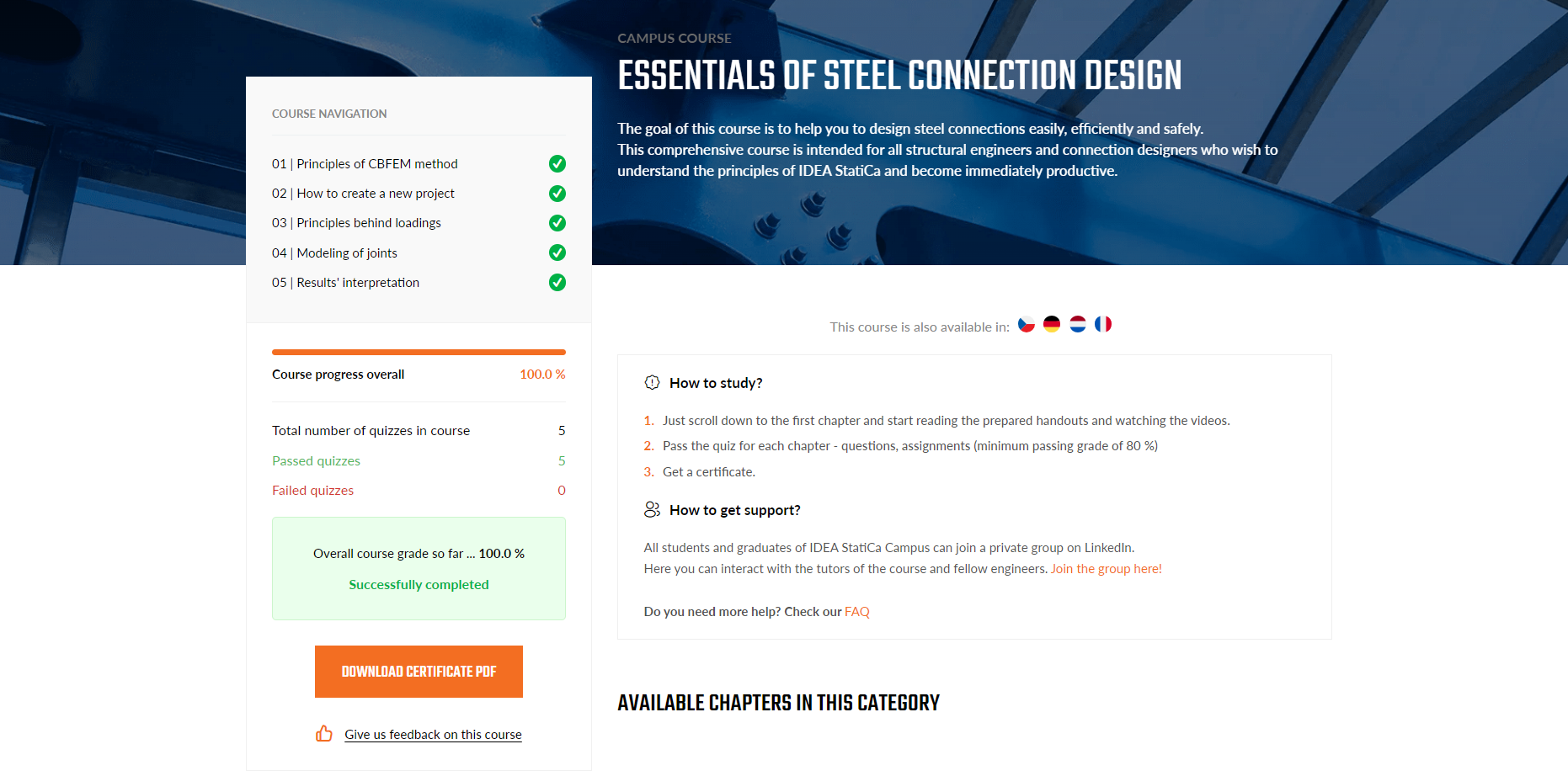Choose the French flag language icon
Image resolution: width=1568 pixels, height=776 pixels.
pyautogui.click(x=1103, y=324)
